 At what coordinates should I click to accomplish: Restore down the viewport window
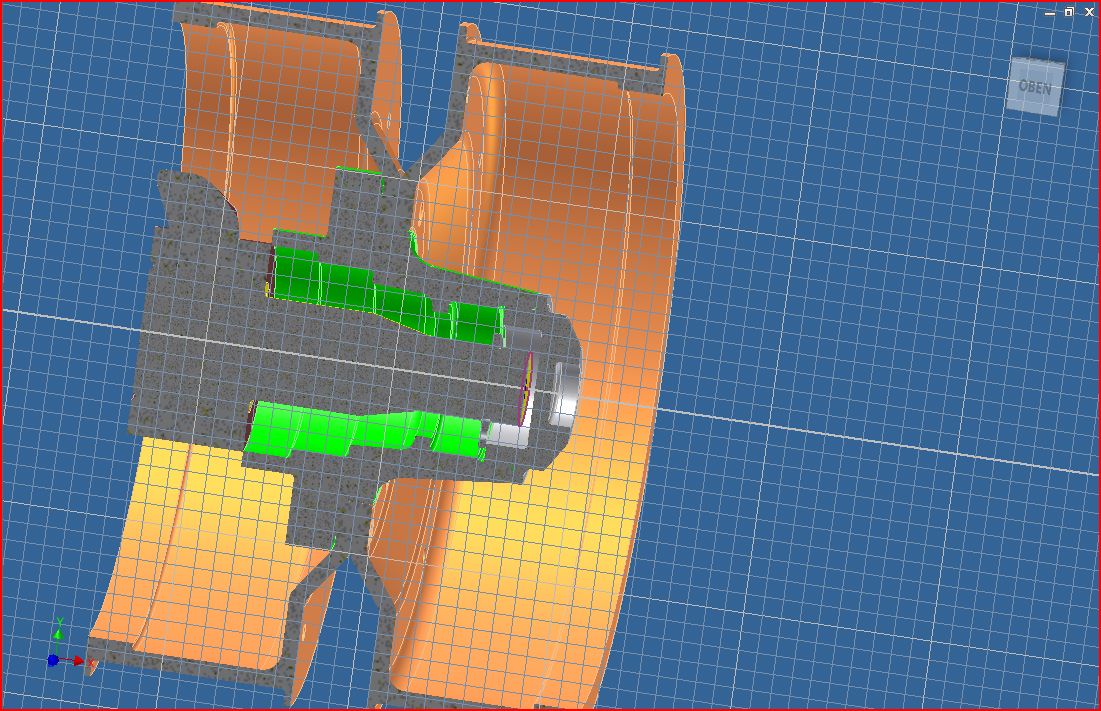pos(1069,12)
